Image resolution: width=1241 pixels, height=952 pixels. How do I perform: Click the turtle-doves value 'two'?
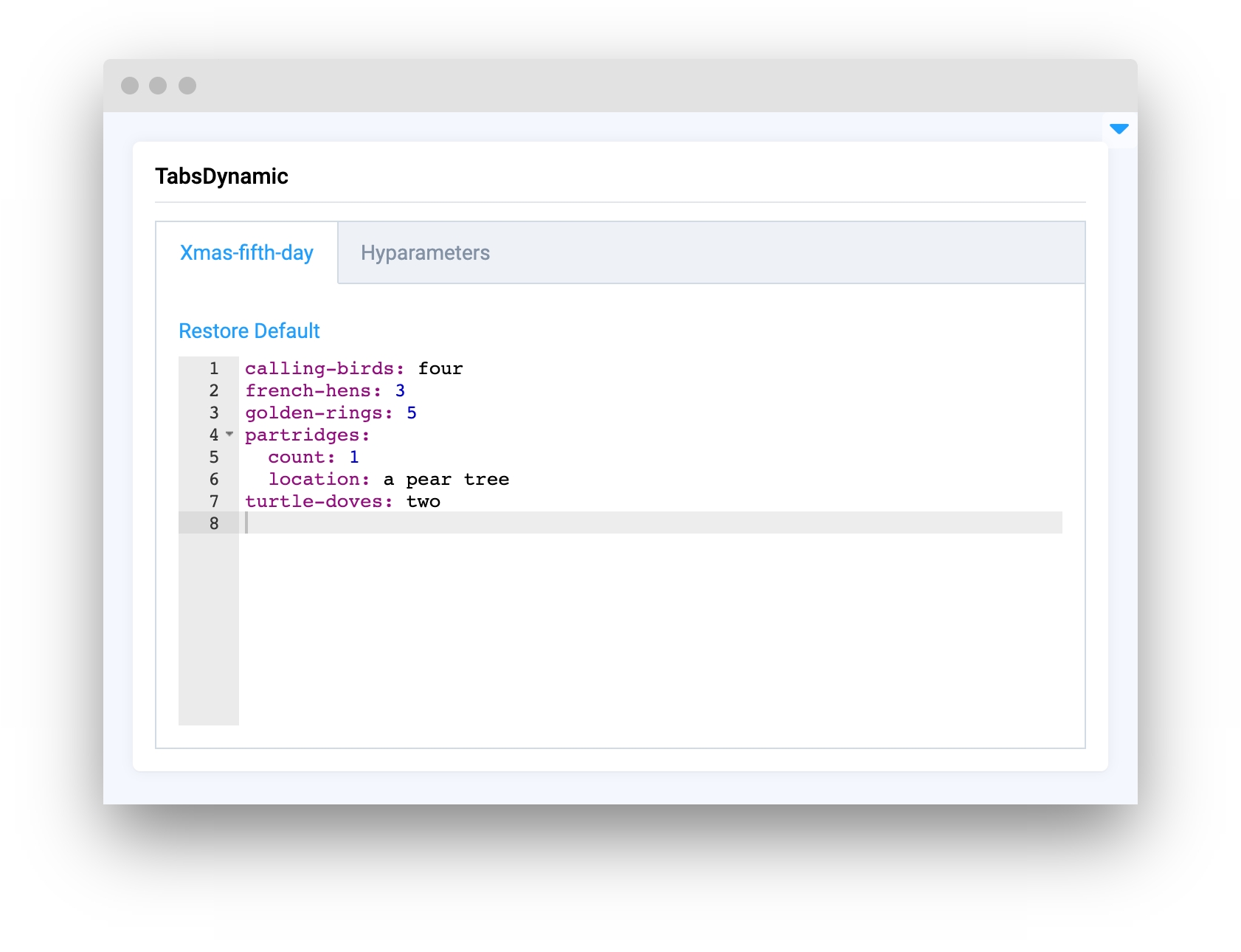(x=424, y=501)
